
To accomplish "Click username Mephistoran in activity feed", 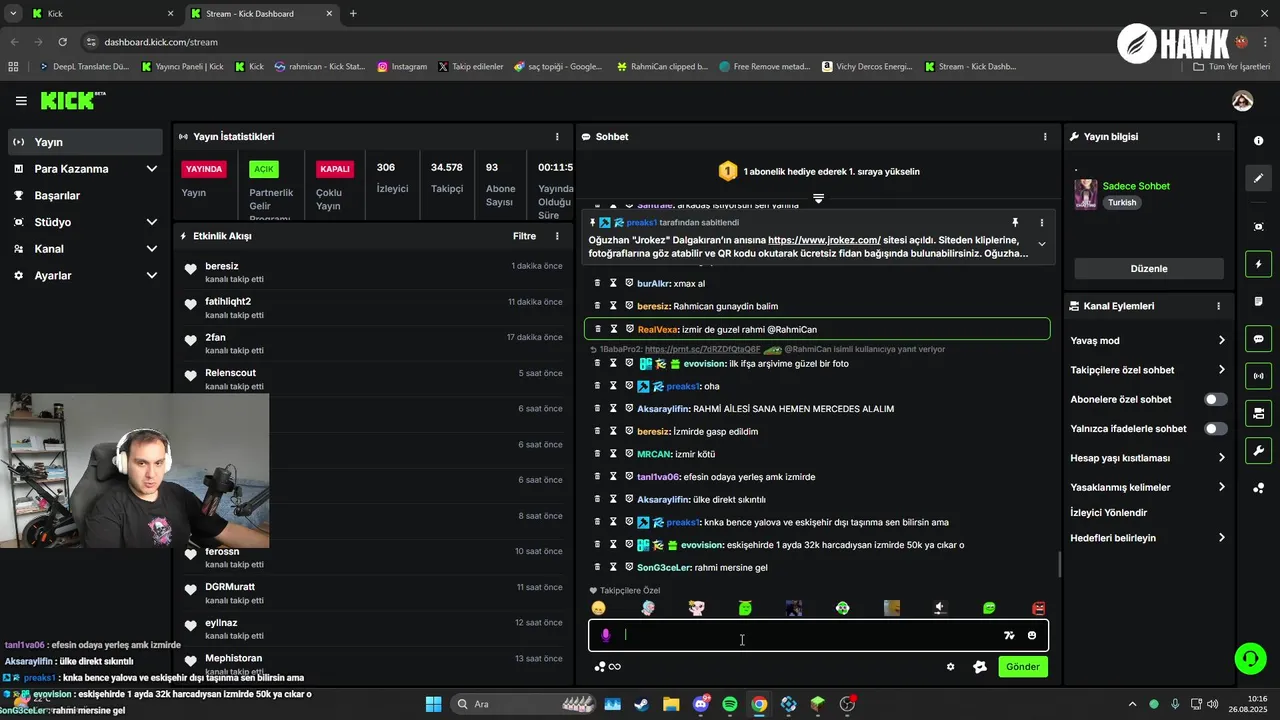I will [x=234, y=658].
